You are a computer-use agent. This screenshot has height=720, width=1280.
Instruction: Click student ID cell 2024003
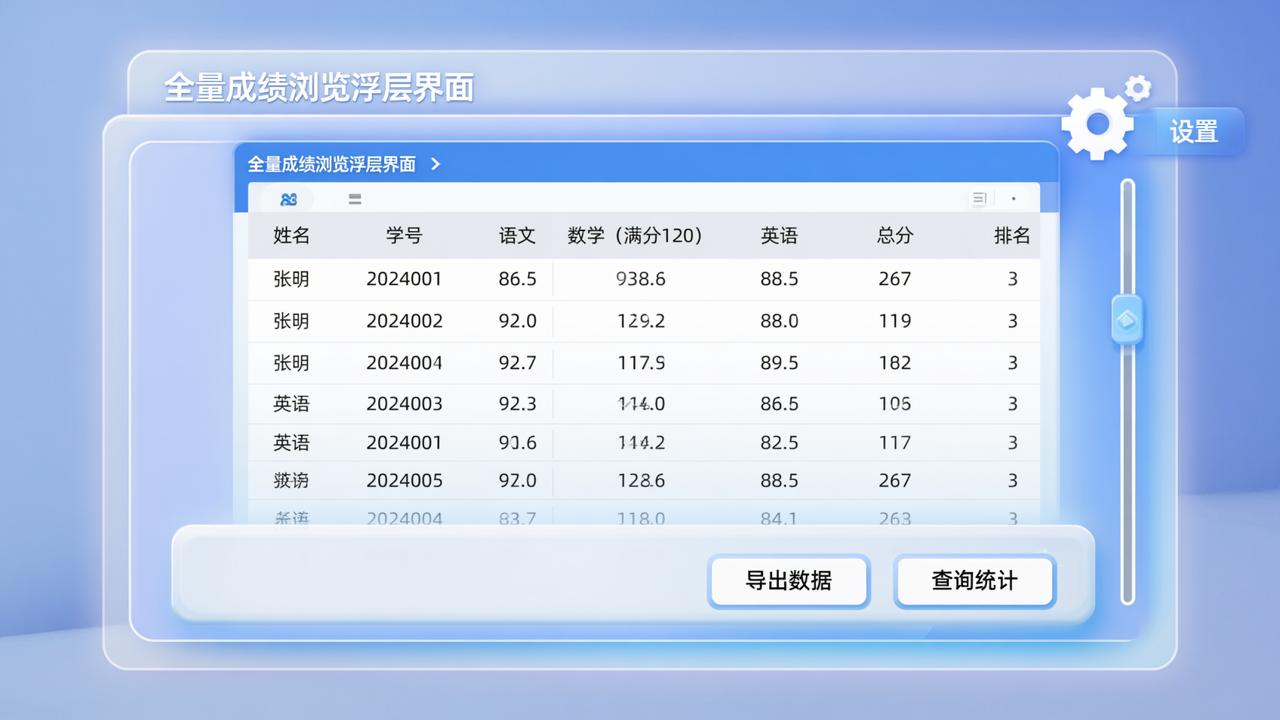coord(404,404)
